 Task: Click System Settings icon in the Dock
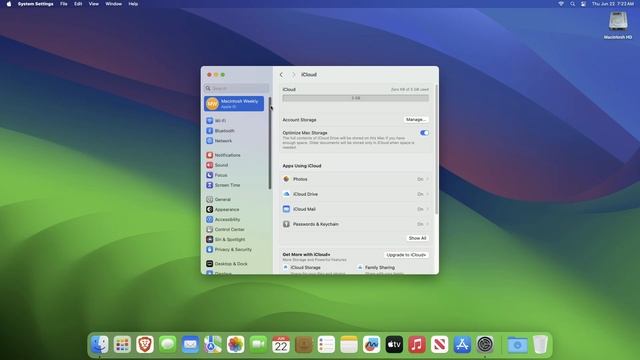pyautogui.click(x=485, y=344)
